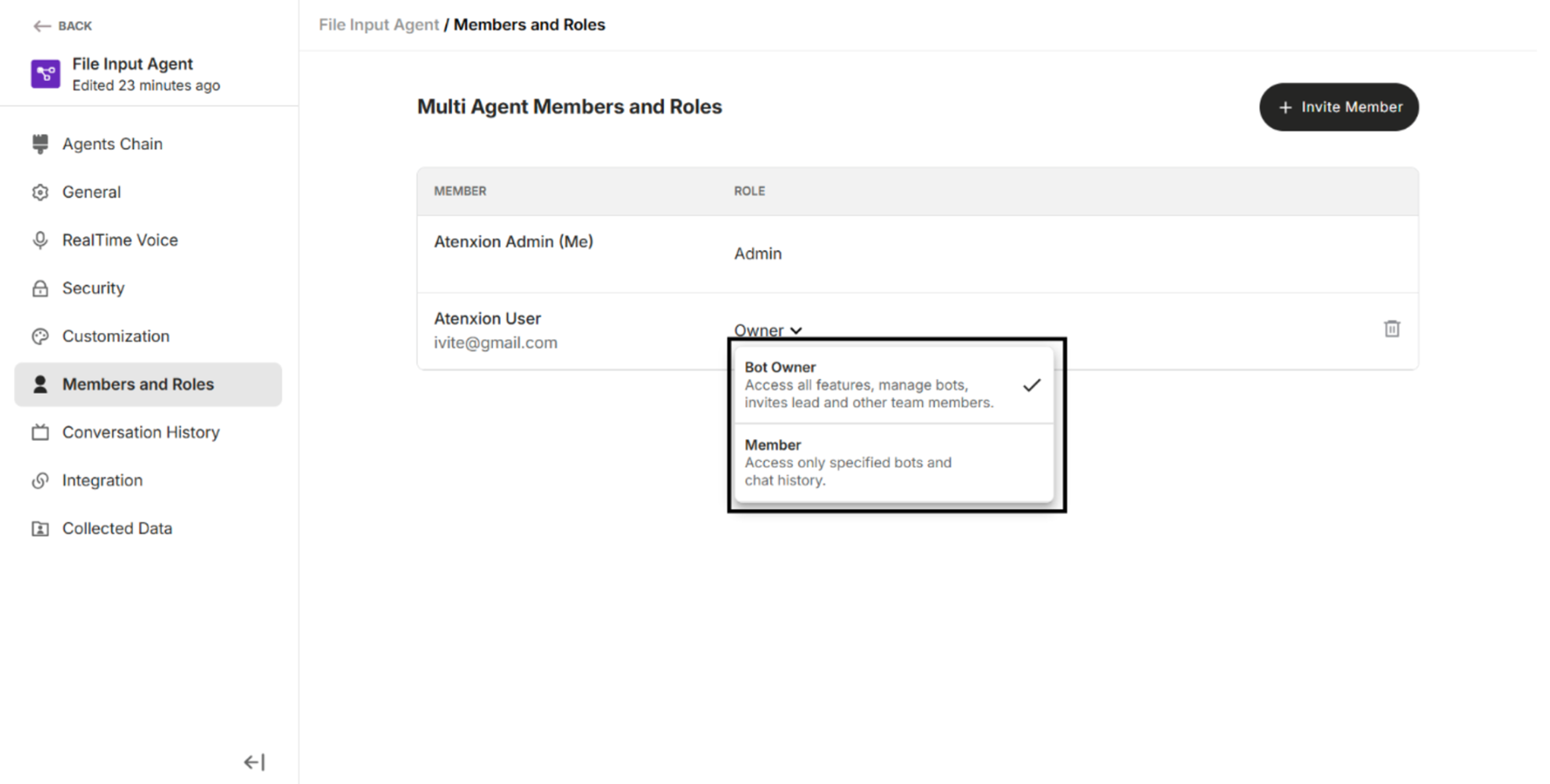This screenshot has width=1550, height=784.
Task: Click the General settings gear icon
Action: [x=40, y=192]
